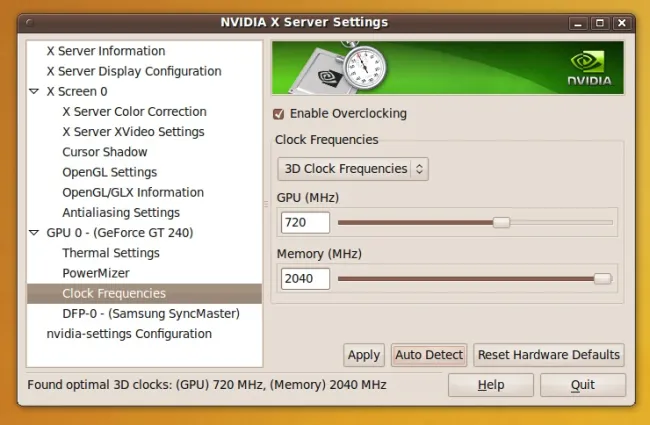The image size is (650, 425).
Task: Click Auto Detect button
Action: [x=429, y=355]
